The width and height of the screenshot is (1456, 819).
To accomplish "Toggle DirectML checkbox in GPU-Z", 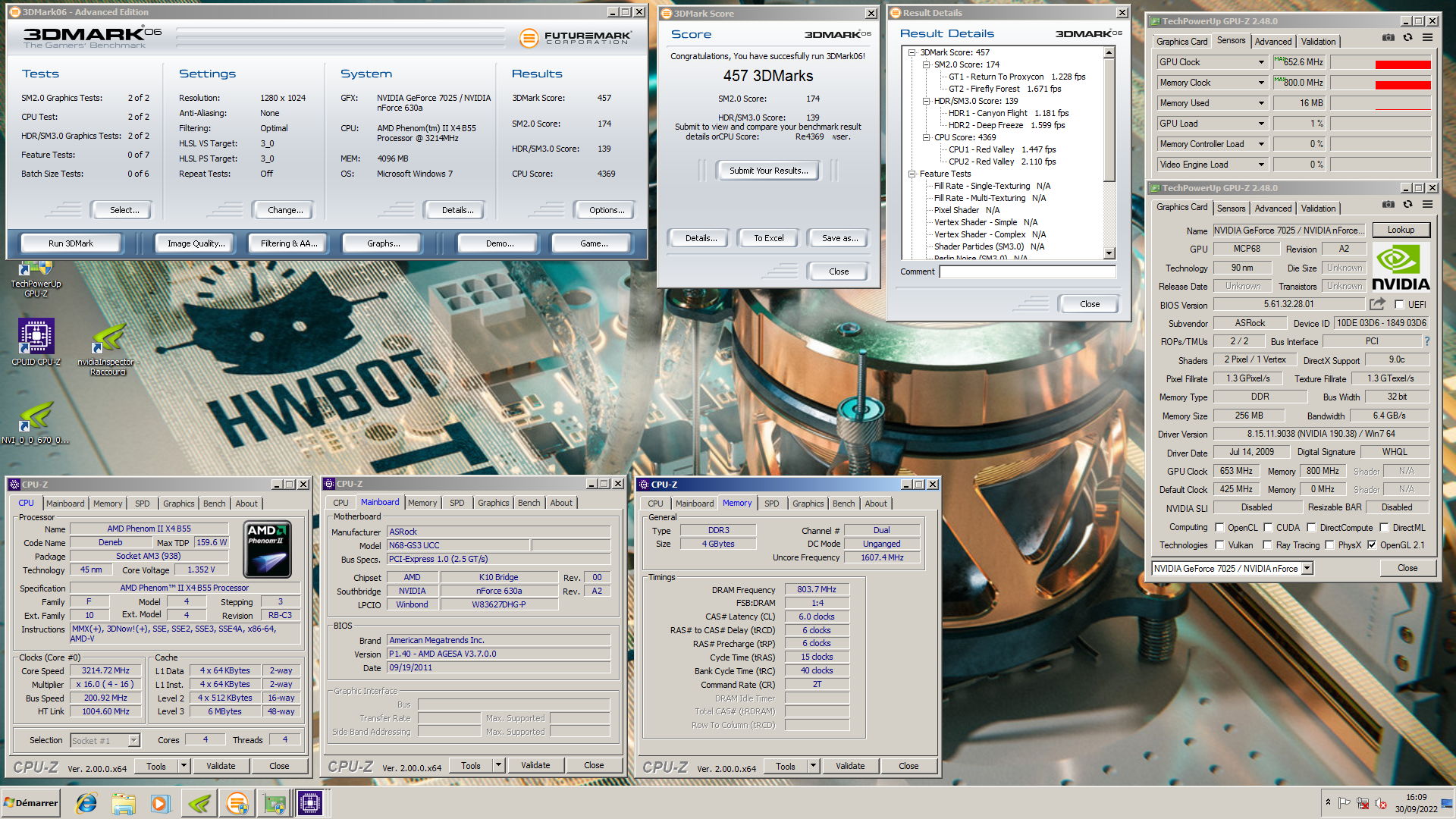I will click(1384, 528).
